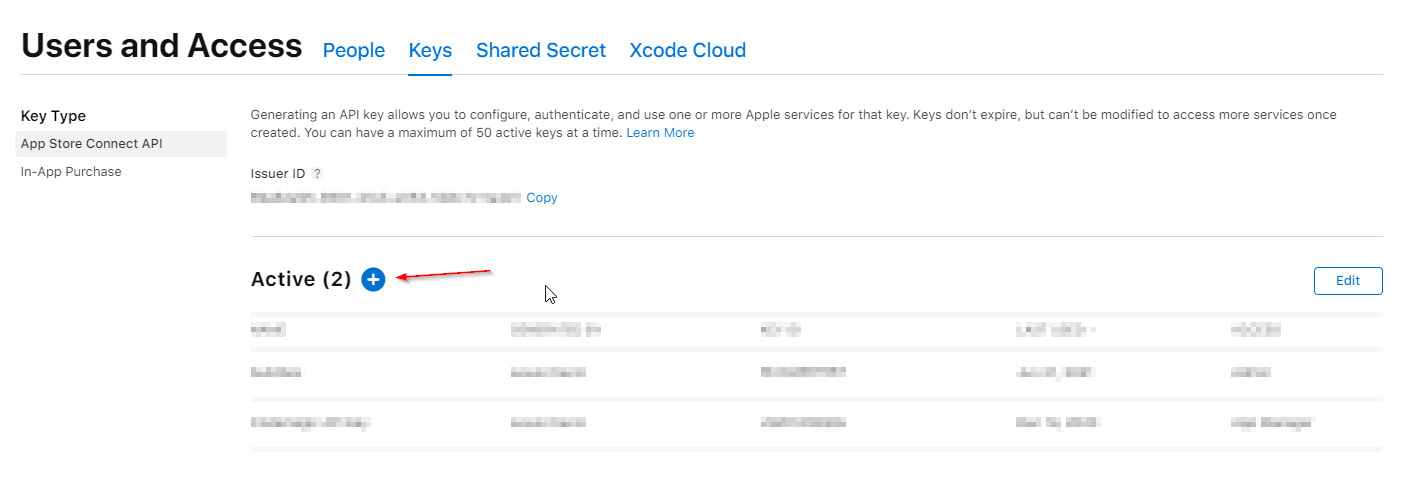Switch to the People tab
Viewport: 1409px width, 504px height.
click(354, 50)
